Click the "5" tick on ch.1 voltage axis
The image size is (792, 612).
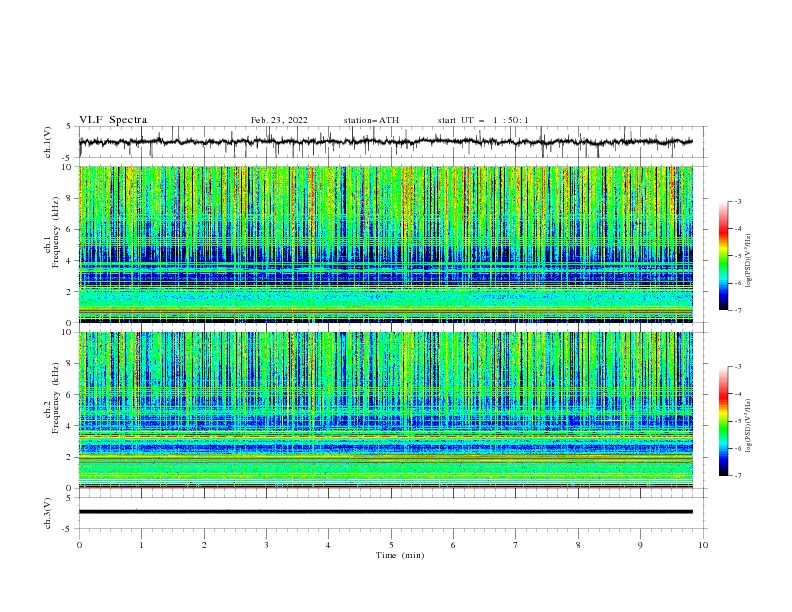(x=69, y=126)
